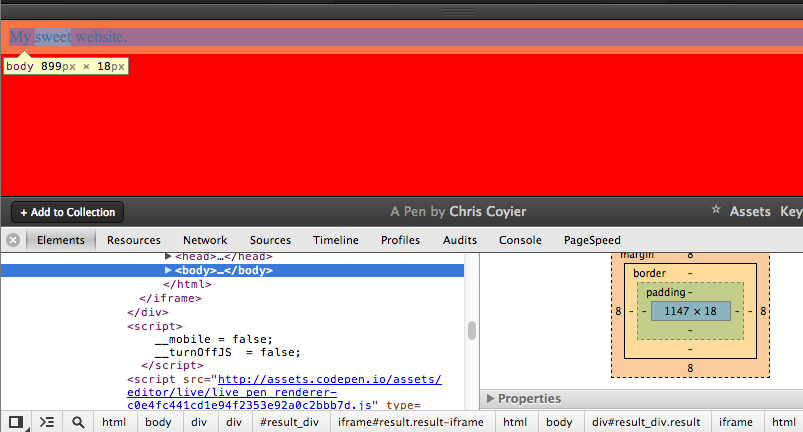Open the Assets menu
This screenshot has width=803, height=432.
750,211
